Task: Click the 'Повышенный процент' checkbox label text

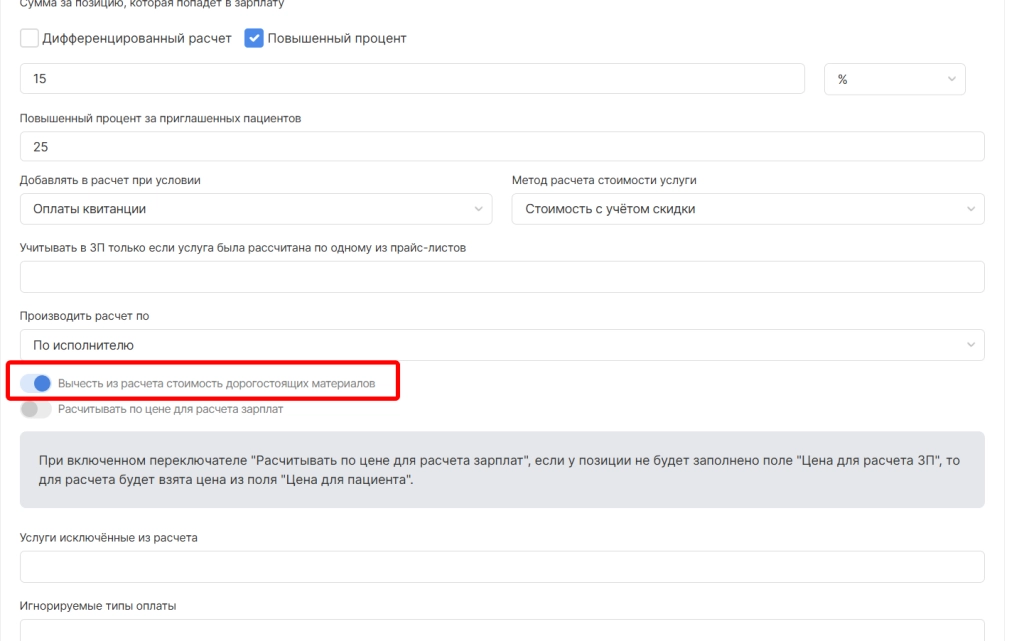Action: tap(337, 39)
